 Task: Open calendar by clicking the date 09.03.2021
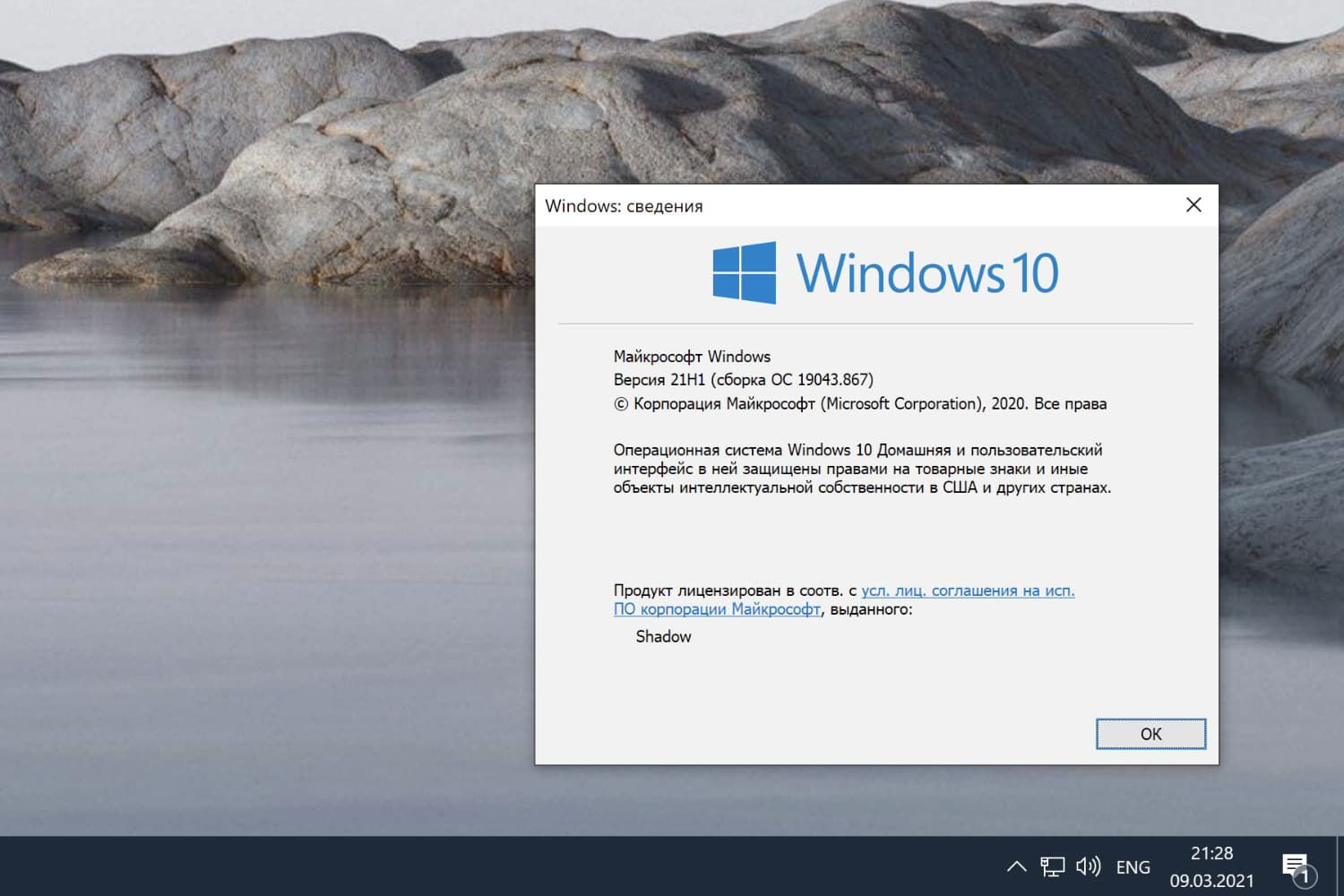[1211, 879]
